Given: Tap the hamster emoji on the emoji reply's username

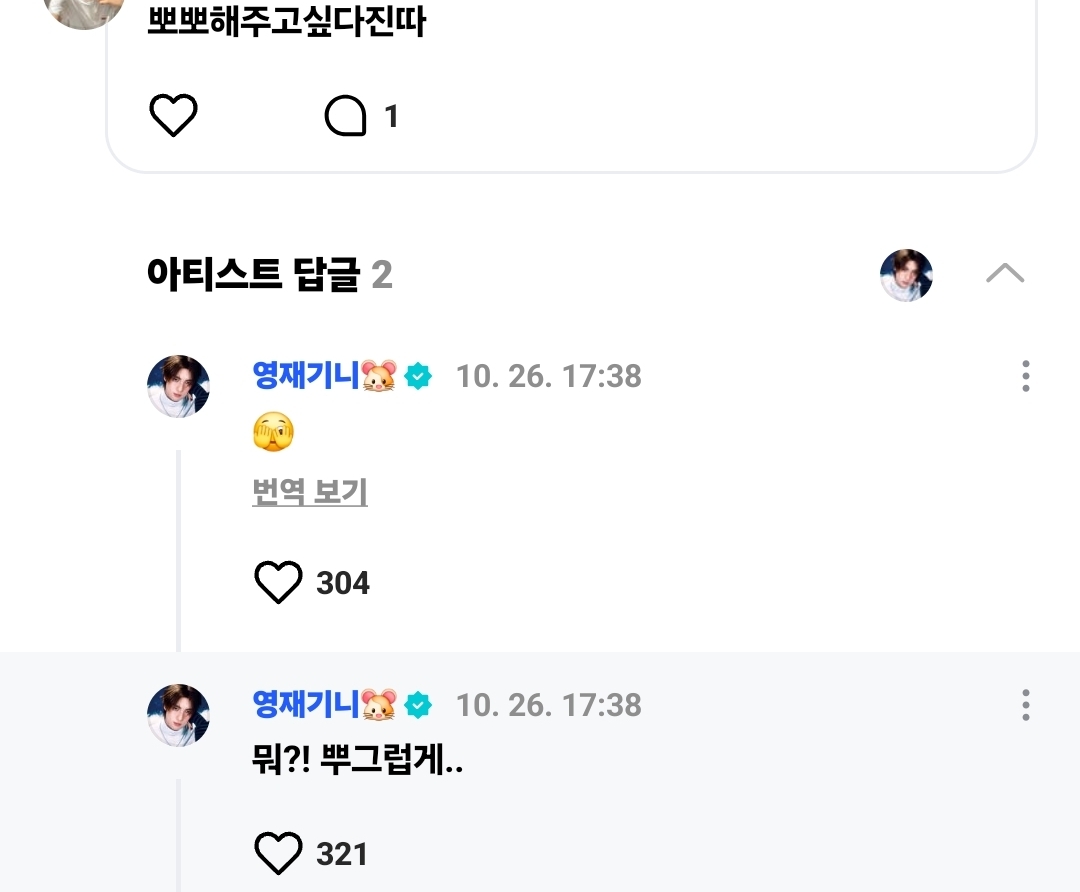Looking at the screenshot, I should point(379,377).
